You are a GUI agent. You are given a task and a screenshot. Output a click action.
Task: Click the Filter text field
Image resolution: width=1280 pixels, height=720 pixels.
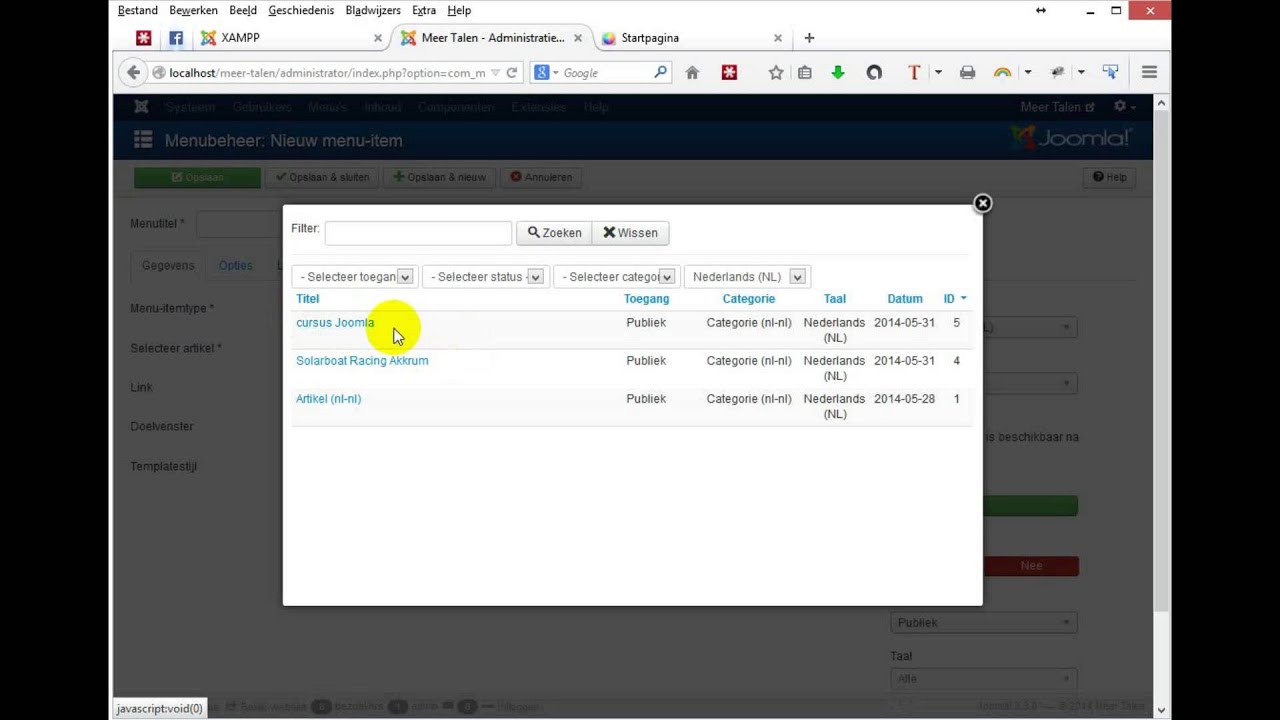pyautogui.click(x=418, y=233)
